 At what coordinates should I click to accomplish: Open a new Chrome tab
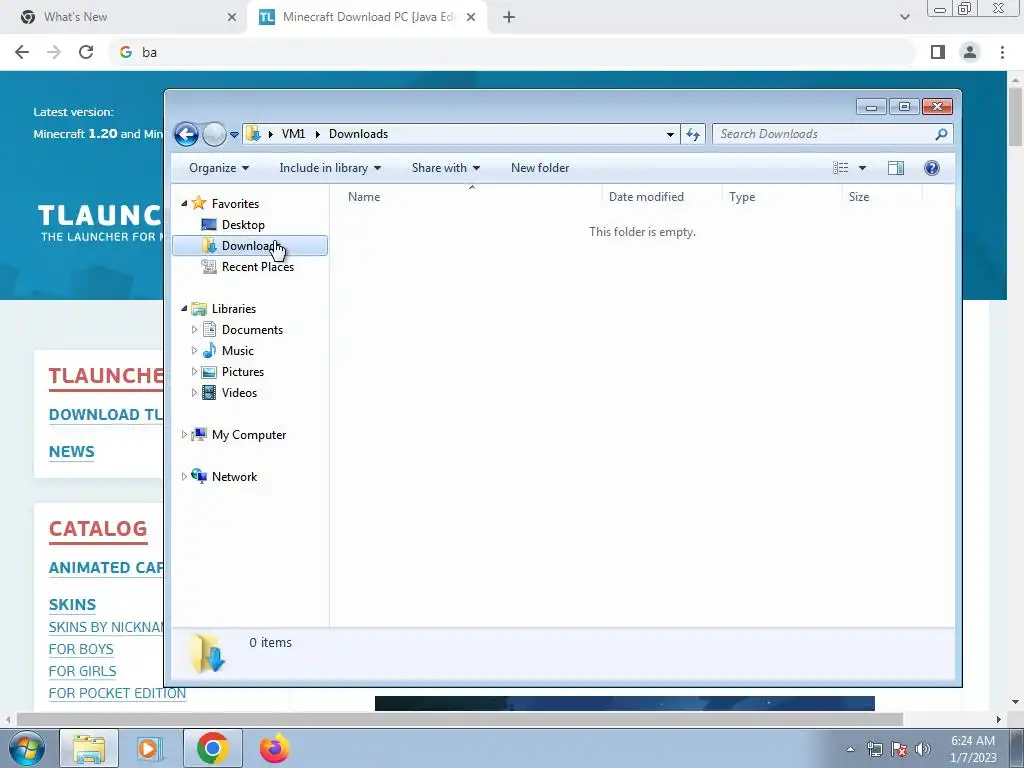click(509, 17)
